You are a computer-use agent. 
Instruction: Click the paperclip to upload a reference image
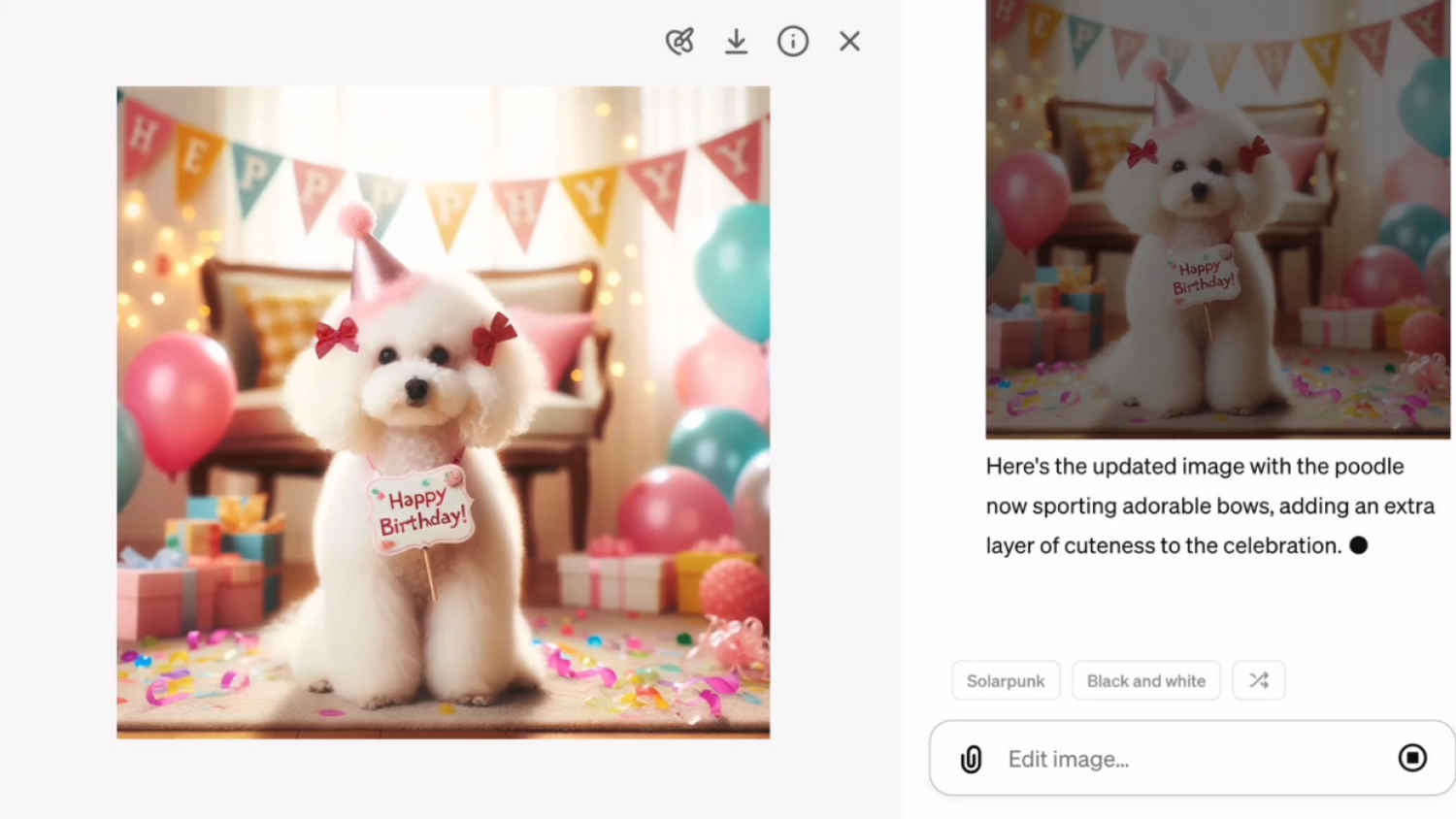[x=969, y=759]
